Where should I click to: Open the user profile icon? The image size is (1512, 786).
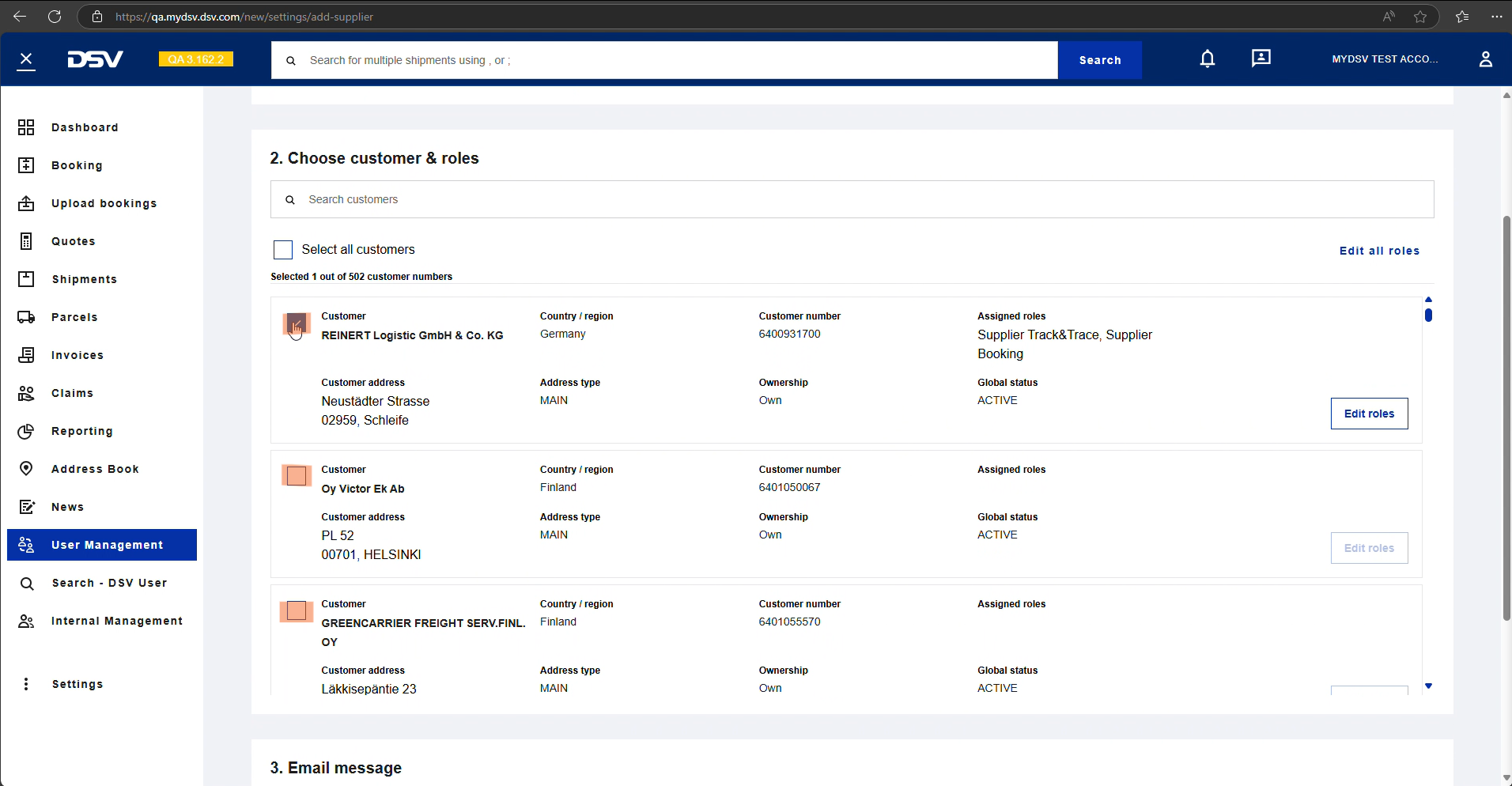(x=1485, y=59)
